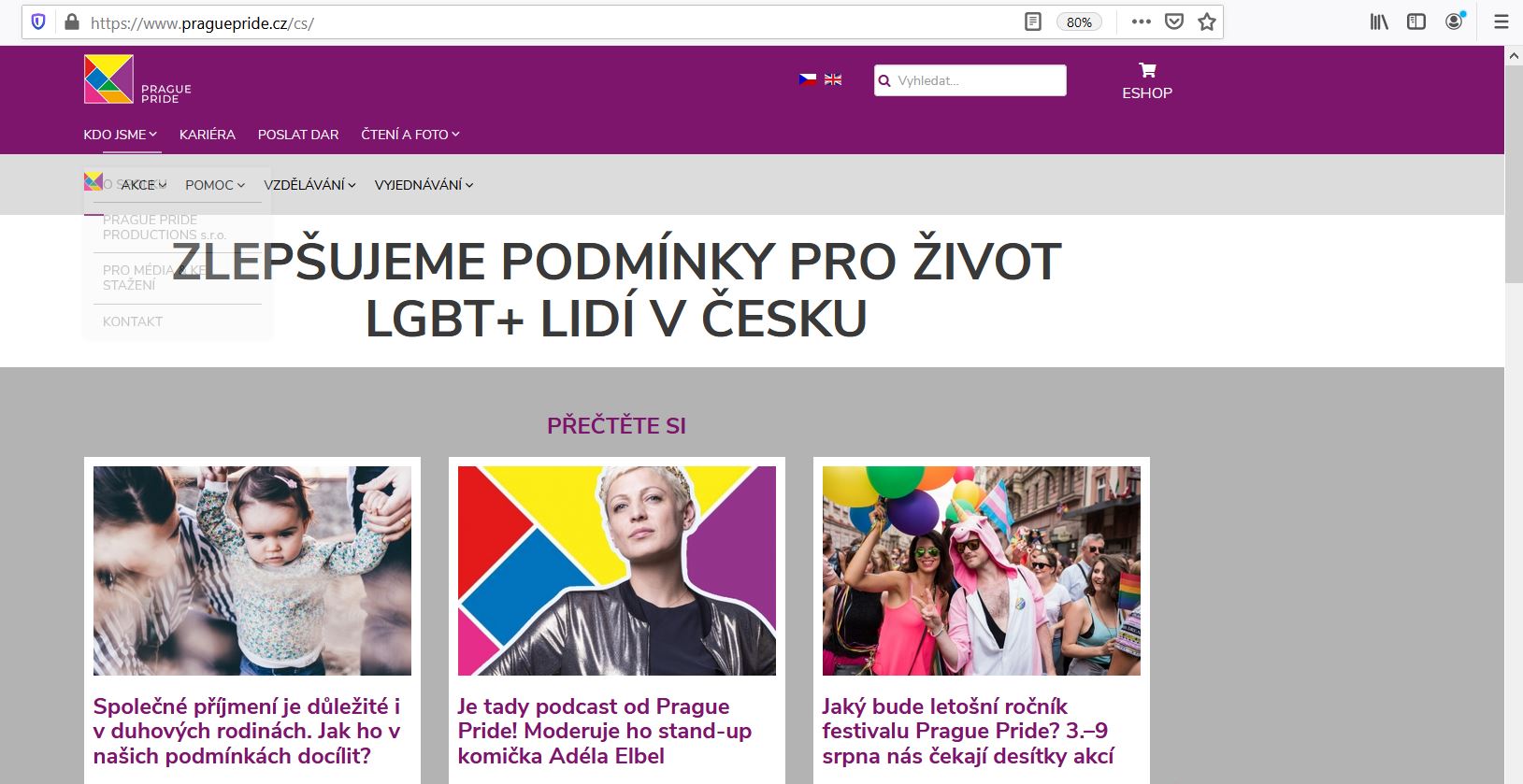Toggle reader view icon in address bar
This screenshot has width=1523, height=784.
[x=1033, y=22]
